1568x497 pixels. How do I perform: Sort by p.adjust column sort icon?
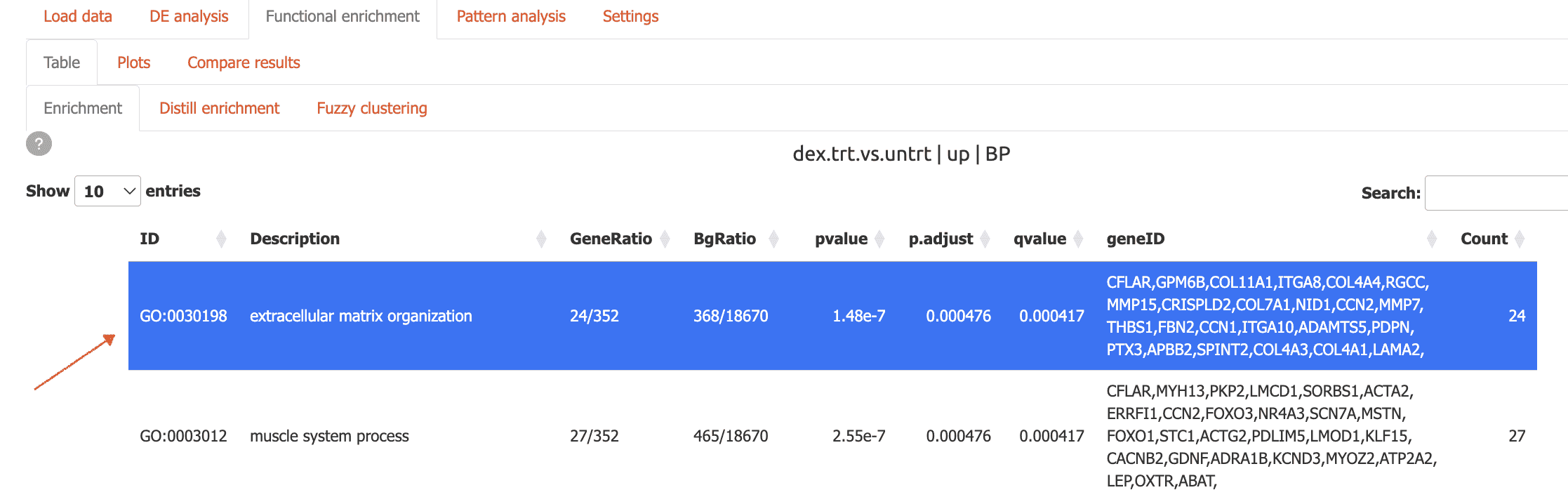985,239
